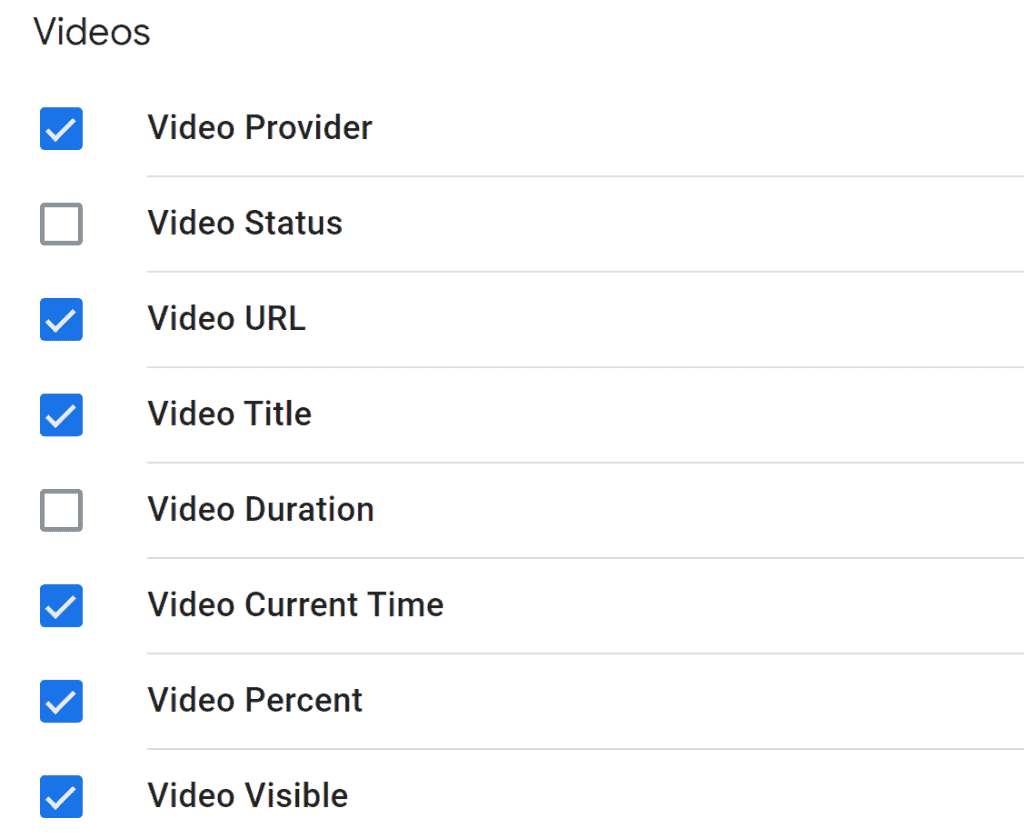Re-enable the Video Duration variable
Image resolution: width=1024 pixels, height=838 pixels.
[x=61, y=511]
